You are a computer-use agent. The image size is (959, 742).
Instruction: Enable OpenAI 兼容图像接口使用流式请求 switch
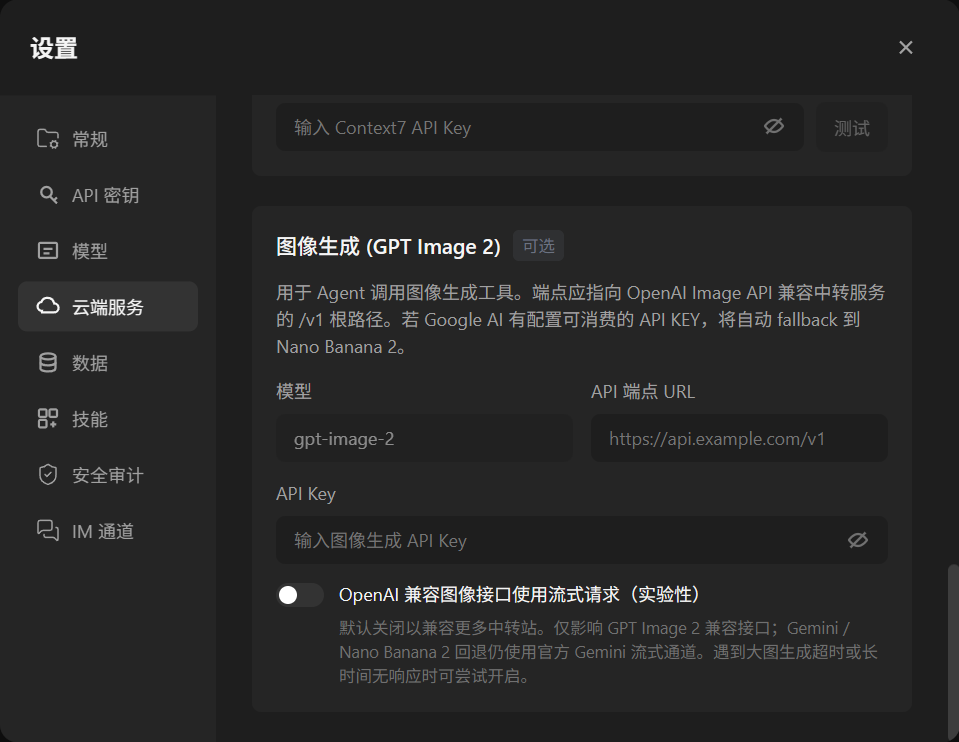(300, 595)
